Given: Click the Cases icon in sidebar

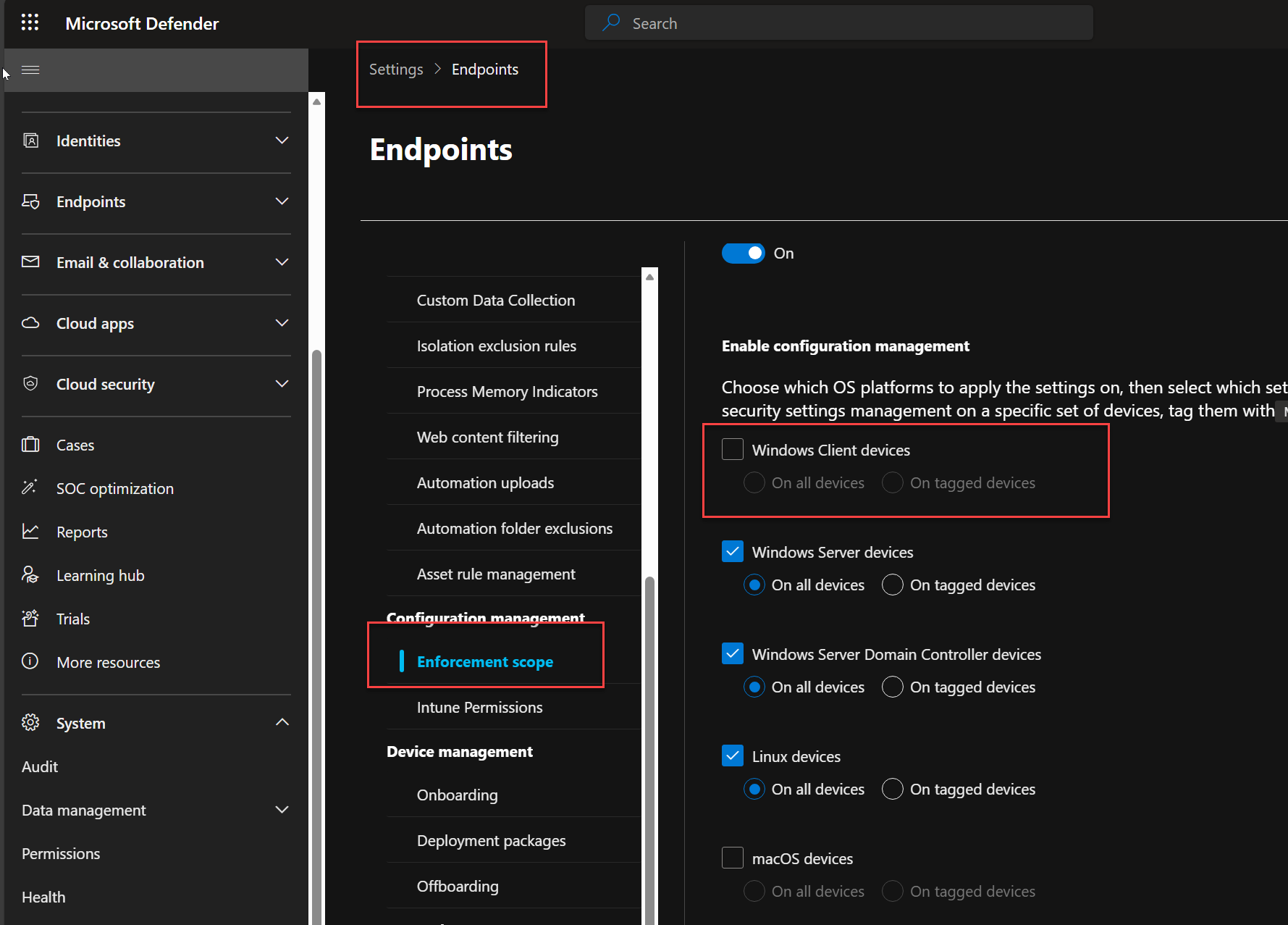Looking at the screenshot, I should 30,445.
